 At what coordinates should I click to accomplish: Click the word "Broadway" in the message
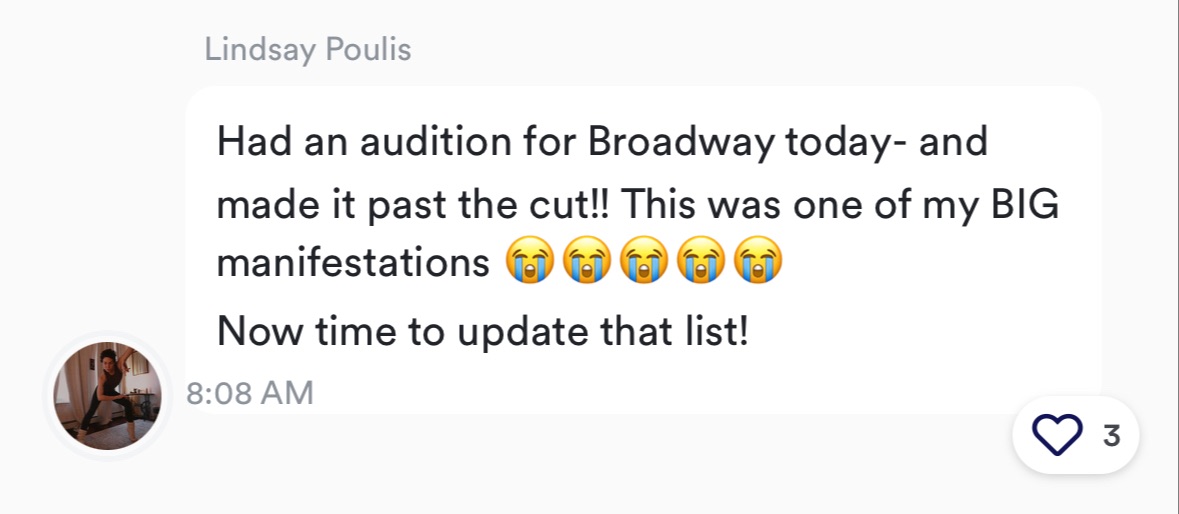(x=680, y=143)
